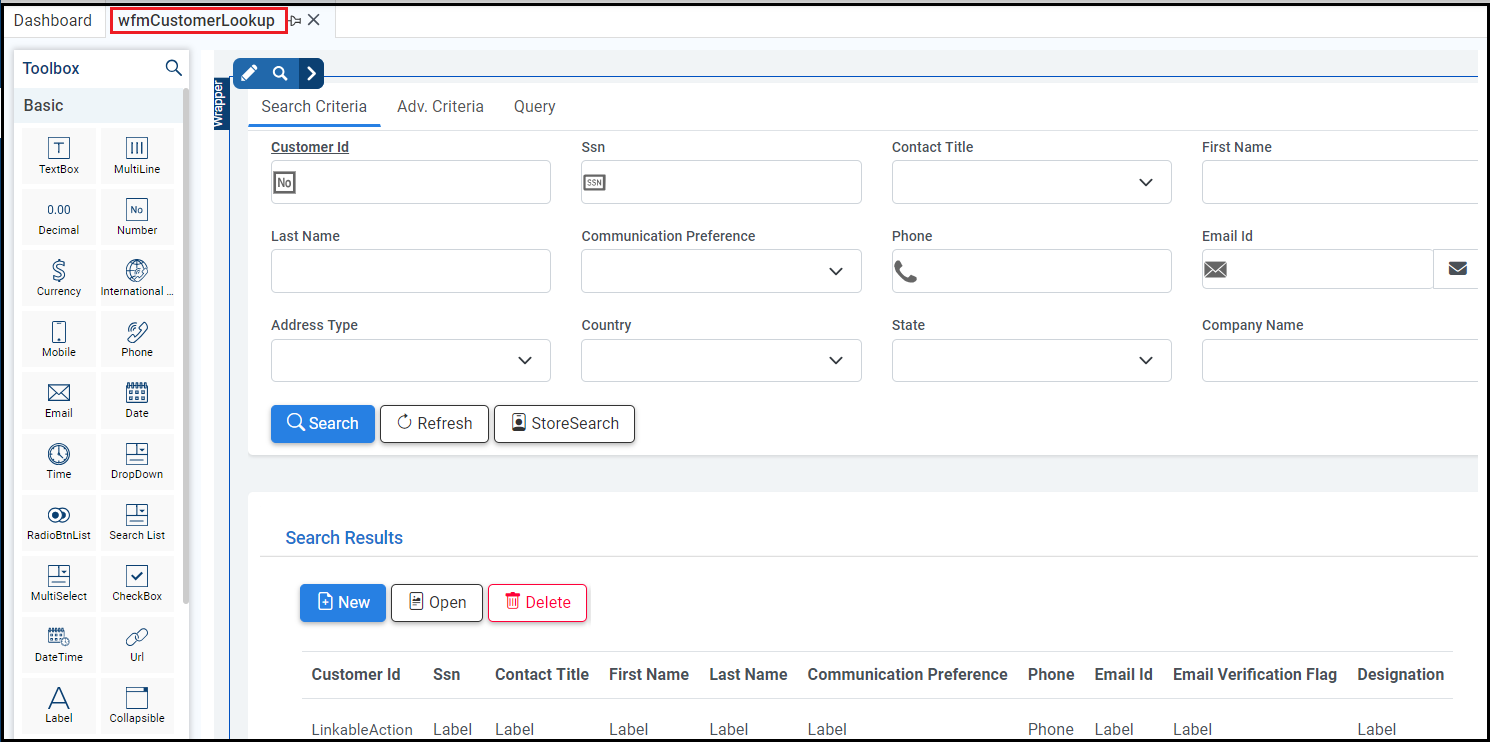Click into the Phone input field
Image resolution: width=1490 pixels, height=742 pixels.
pos(1031,271)
